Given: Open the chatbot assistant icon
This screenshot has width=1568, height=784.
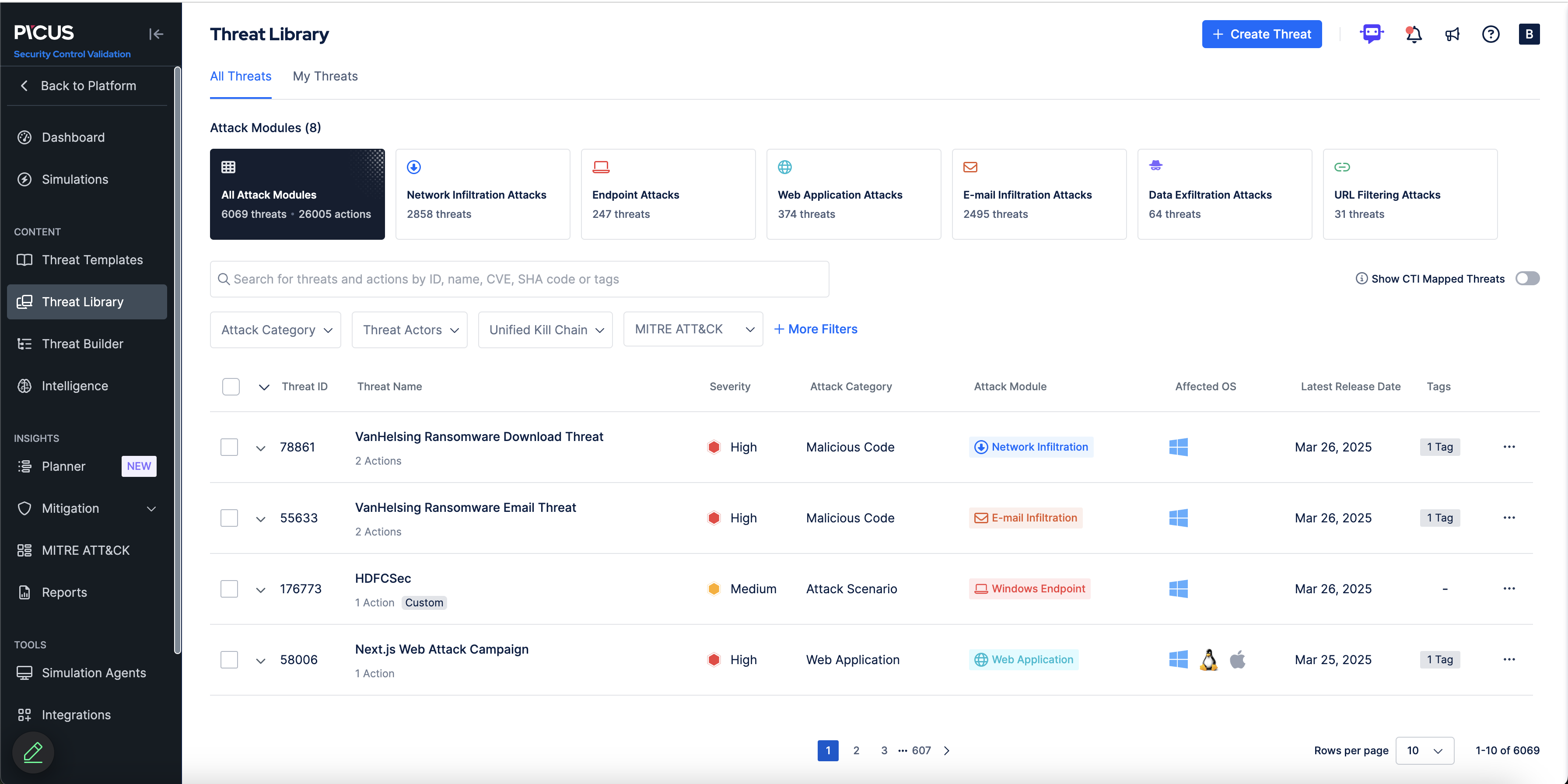Looking at the screenshot, I should coord(1372,34).
